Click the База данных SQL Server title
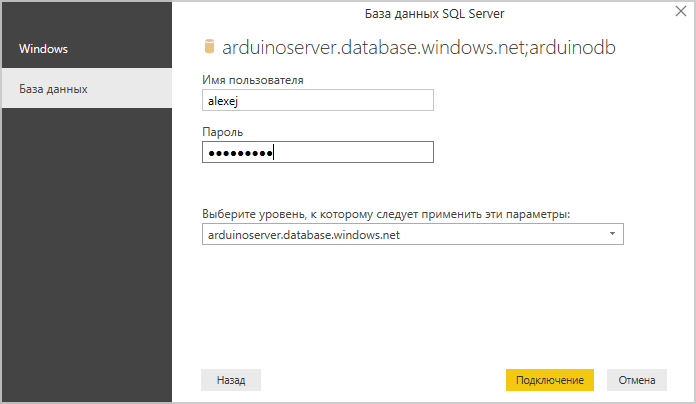Viewport: 696px width, 404px height. [x=435, y=14]
